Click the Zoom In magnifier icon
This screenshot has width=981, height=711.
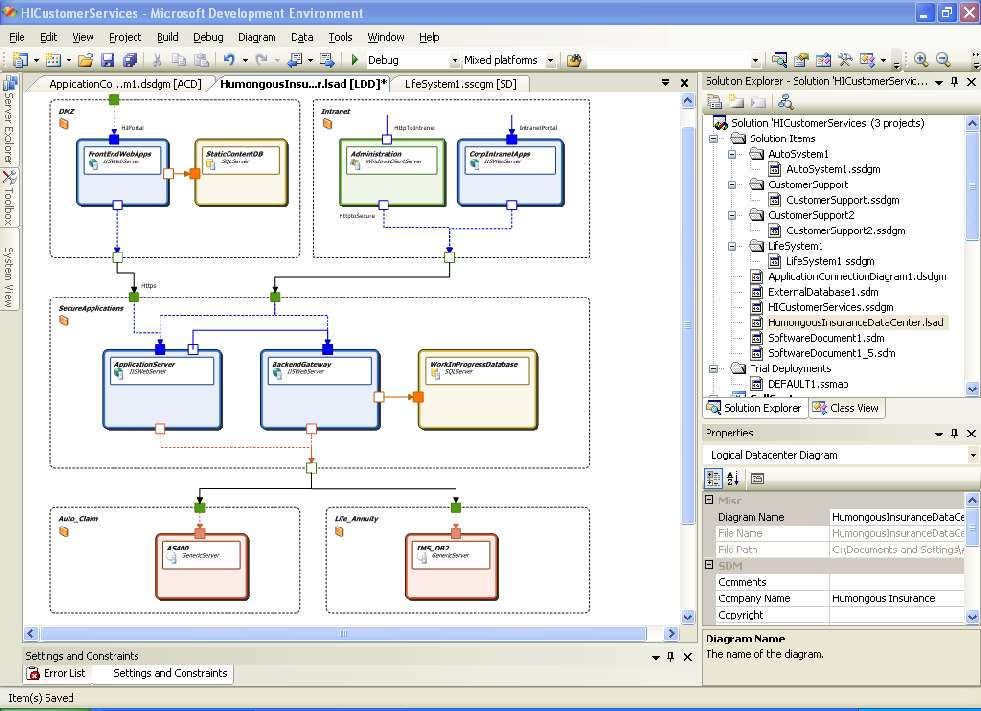pos(920,60)
